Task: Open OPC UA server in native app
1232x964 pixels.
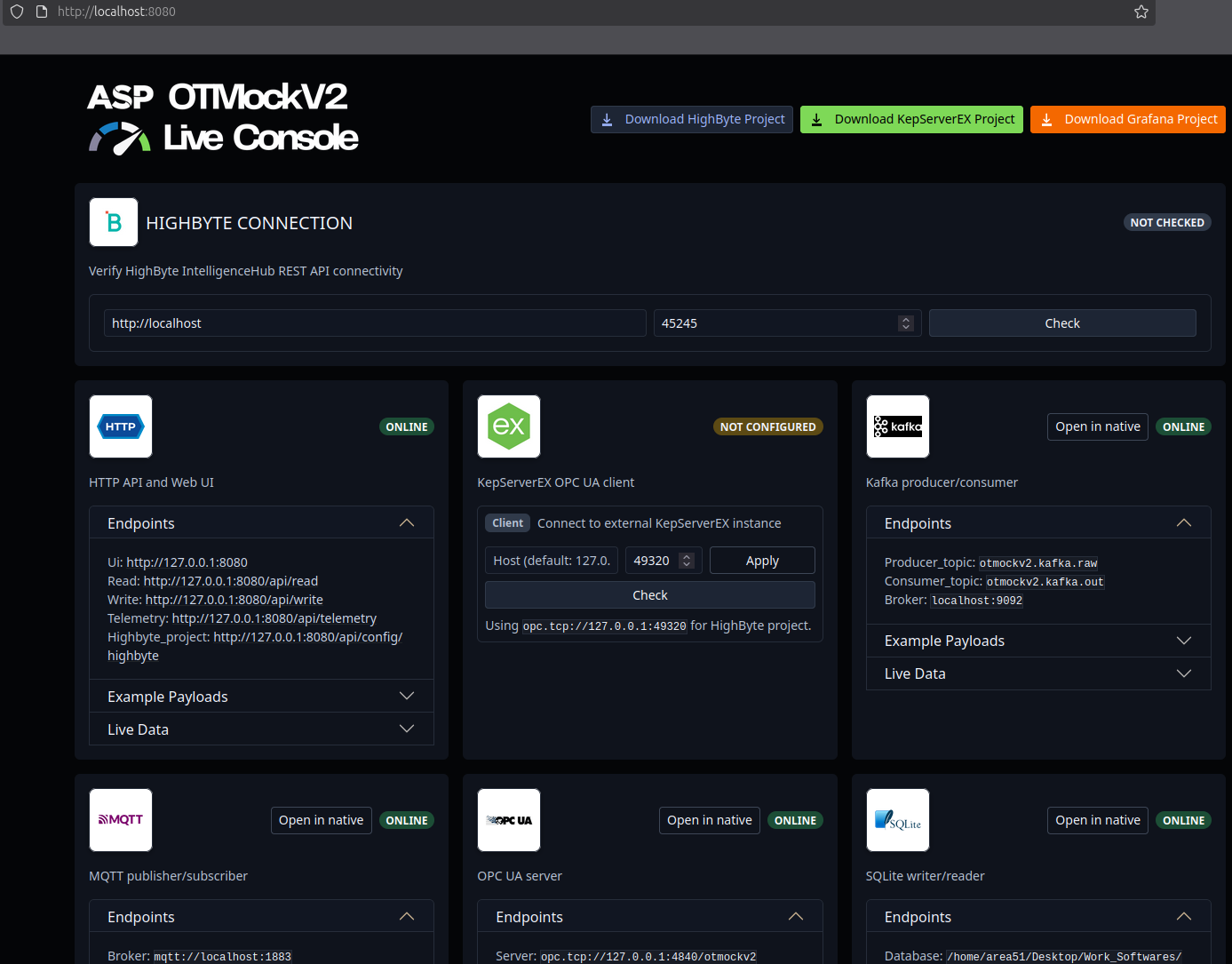Action: click(x=709, y=819)
